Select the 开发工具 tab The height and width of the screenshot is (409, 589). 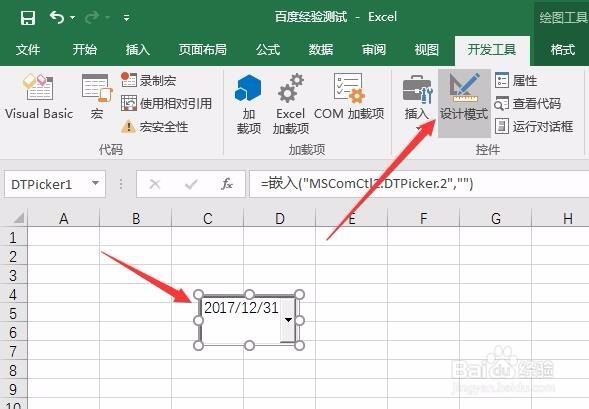click(492, 50)
